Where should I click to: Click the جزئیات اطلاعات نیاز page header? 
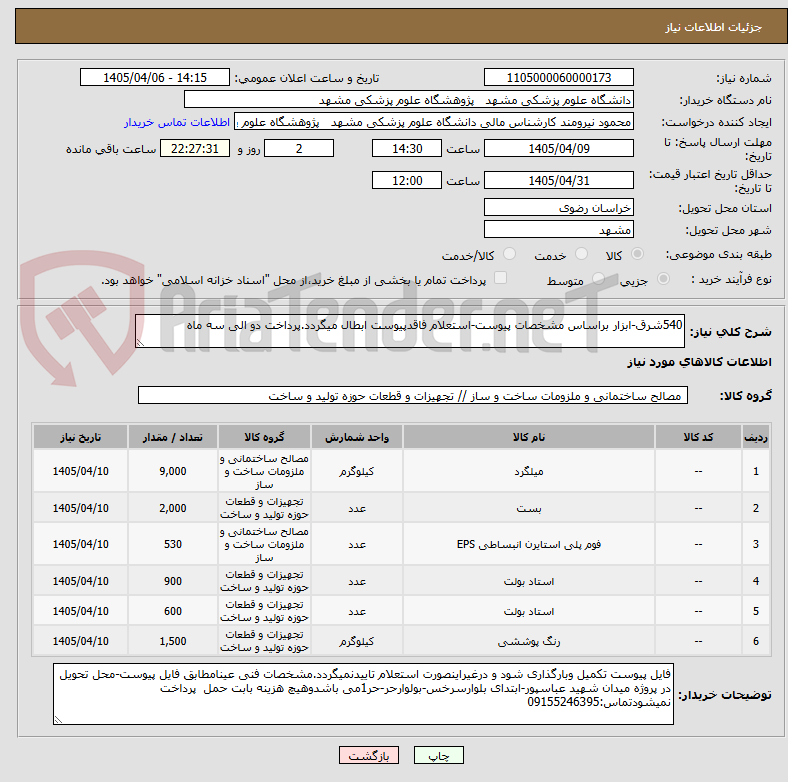(714, 27)
